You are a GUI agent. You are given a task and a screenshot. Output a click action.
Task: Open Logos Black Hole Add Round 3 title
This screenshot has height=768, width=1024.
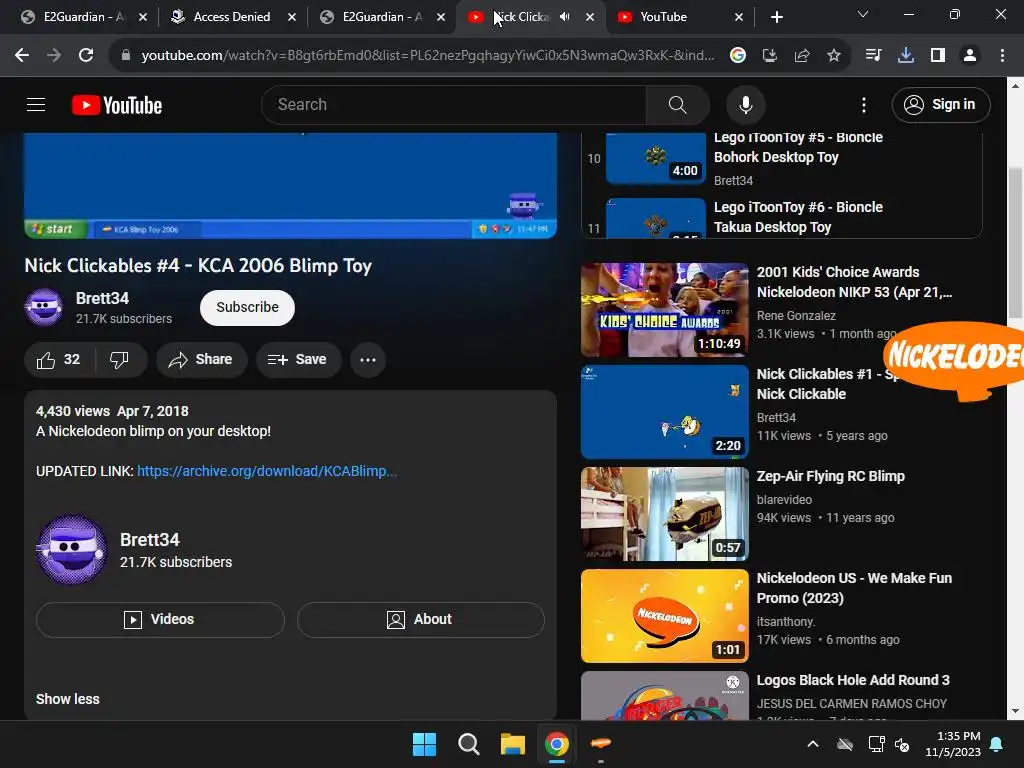point(853,680)
